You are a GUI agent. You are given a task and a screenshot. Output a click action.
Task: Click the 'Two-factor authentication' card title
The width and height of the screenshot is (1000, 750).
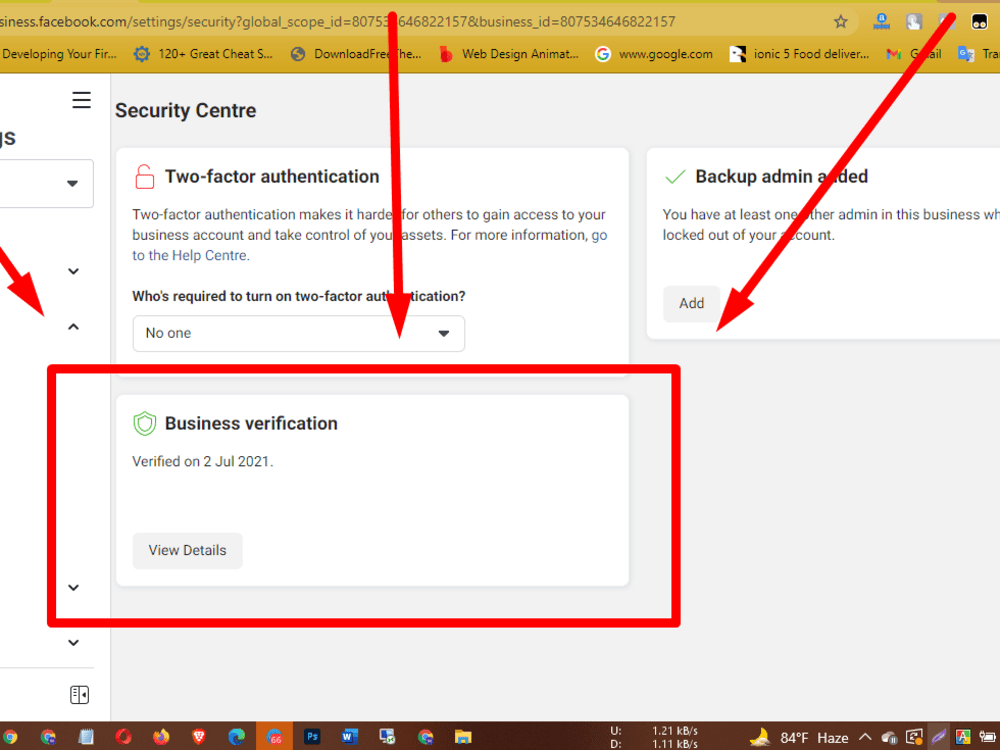272,177
